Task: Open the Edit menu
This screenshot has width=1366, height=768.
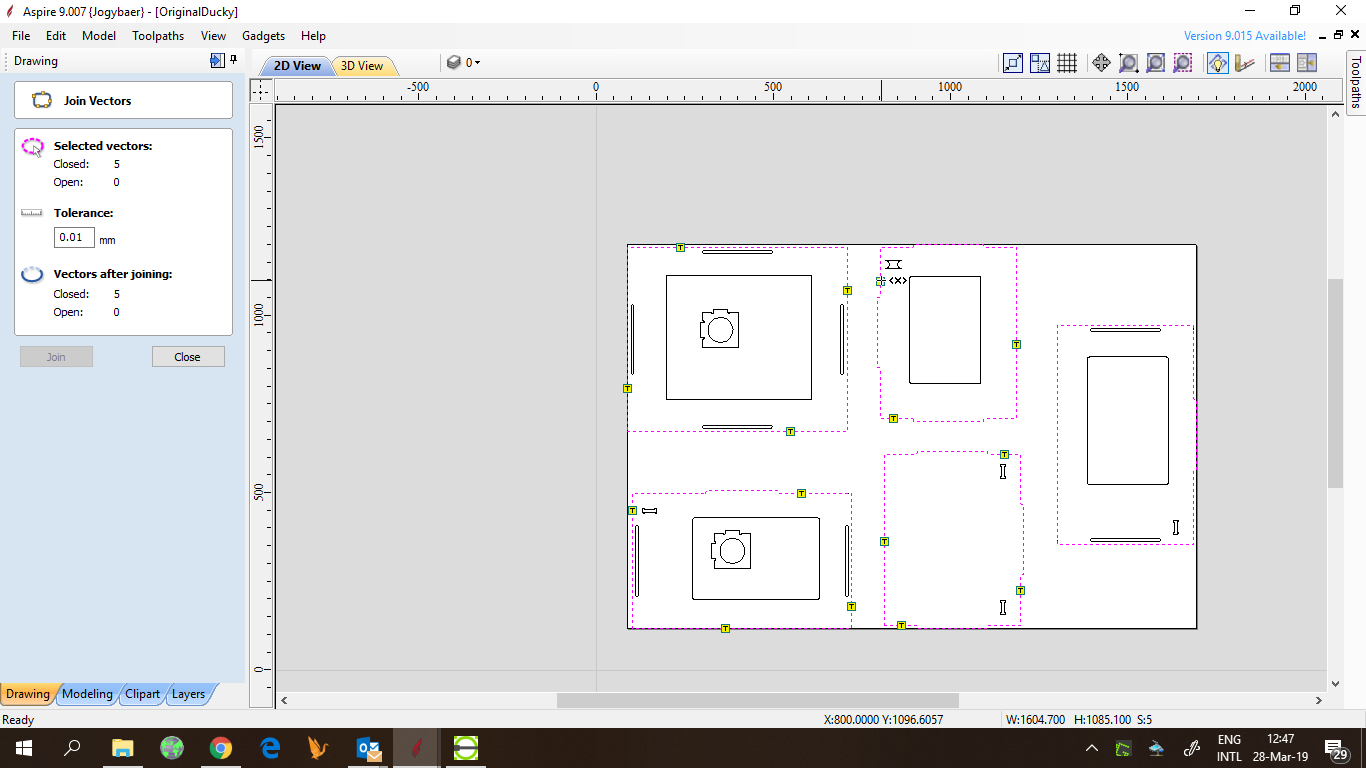Action: click(x=56, y=36)
